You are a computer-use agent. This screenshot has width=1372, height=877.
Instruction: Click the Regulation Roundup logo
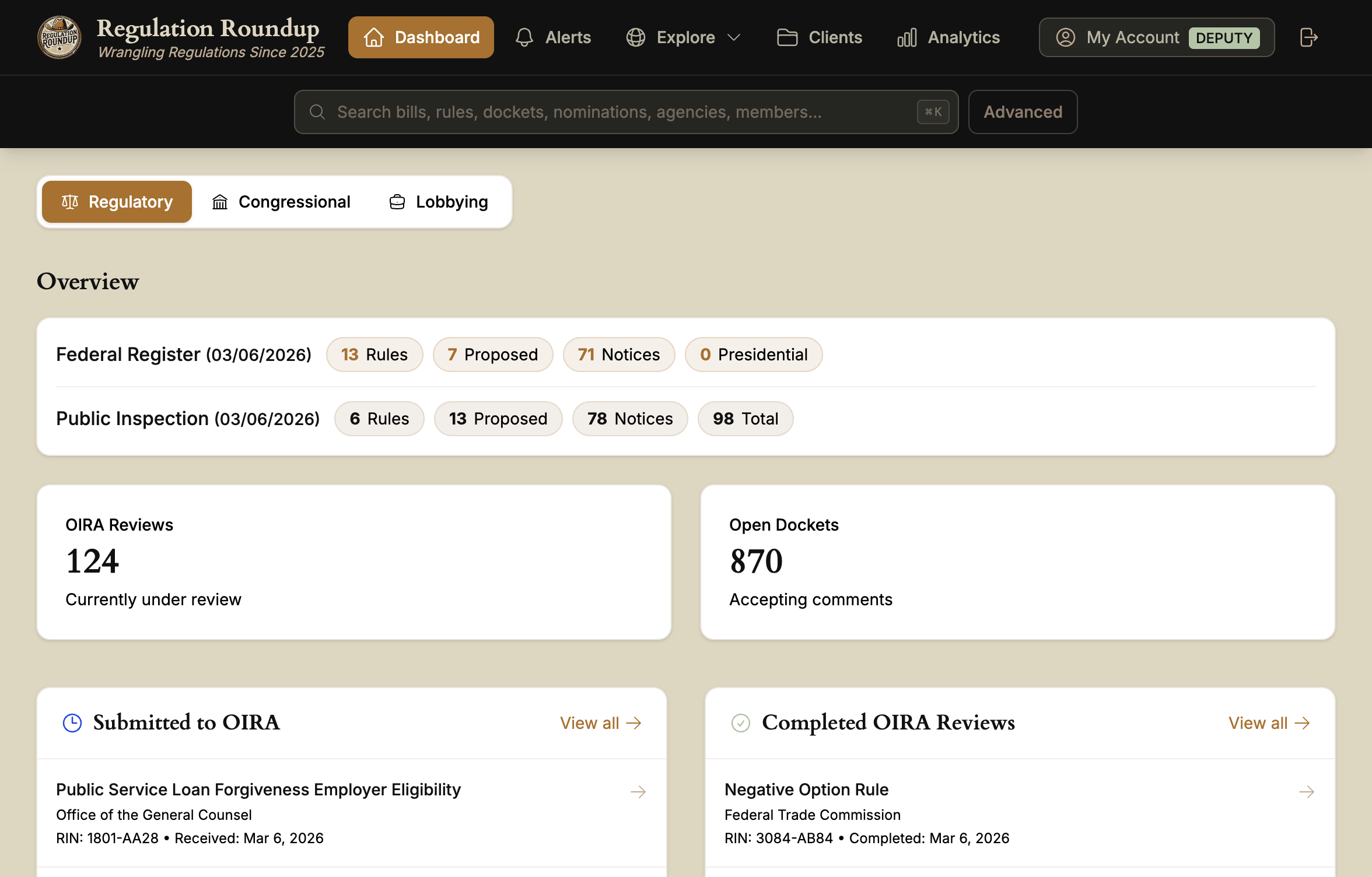60,37
